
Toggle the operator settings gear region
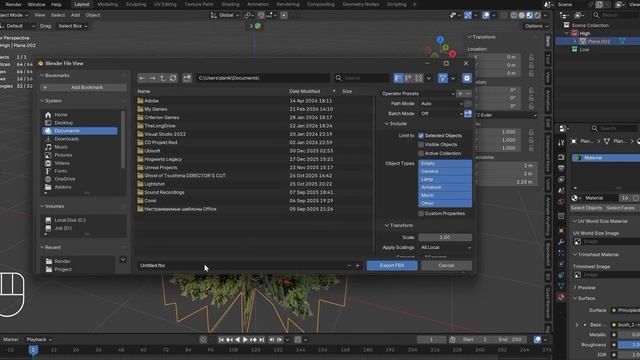[x=467, y=78]
